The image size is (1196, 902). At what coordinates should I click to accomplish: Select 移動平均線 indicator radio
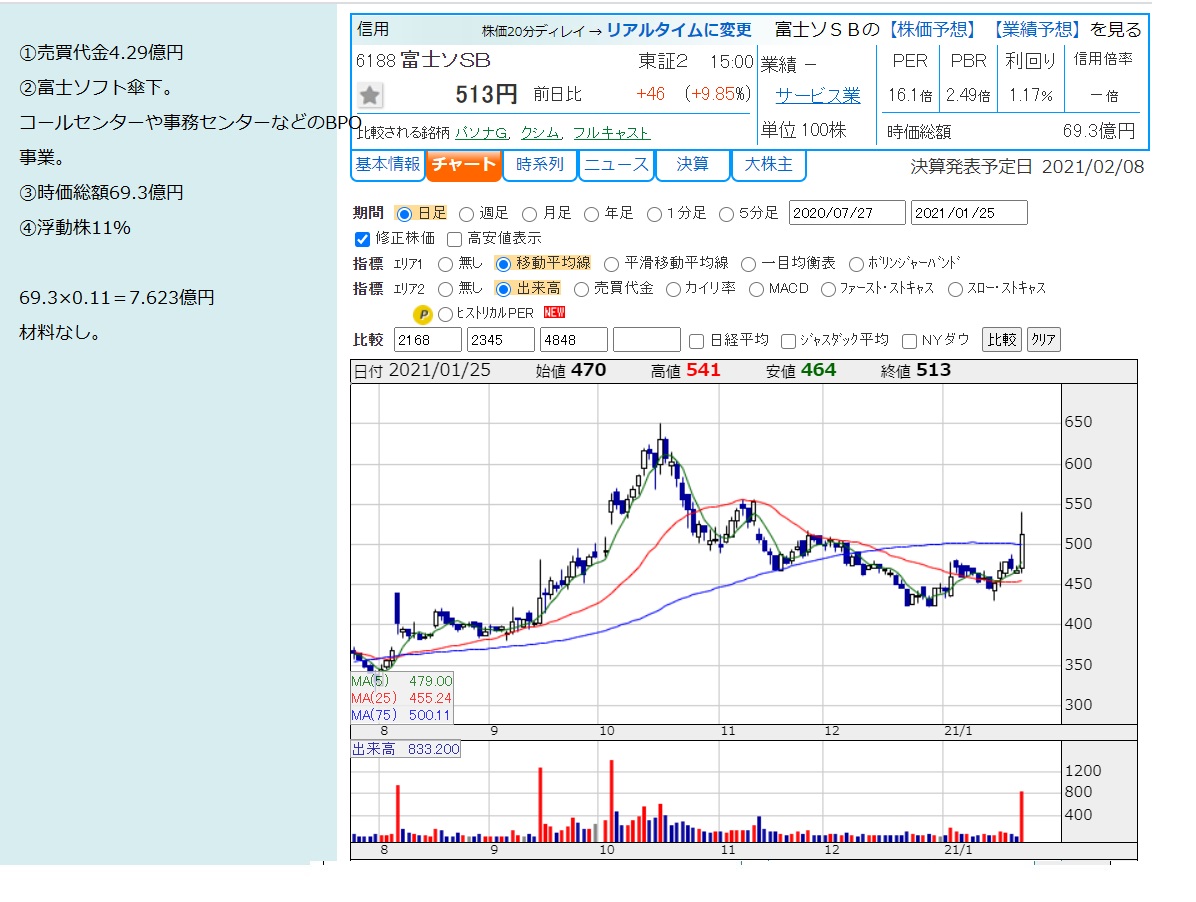coord(503,265)
